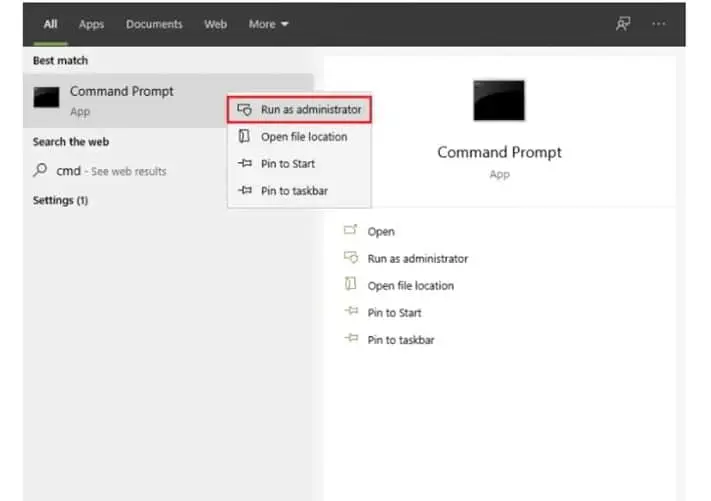Choose Pin to Start in context menu
Screen dimensions: 711x501
tap(299, 164)
